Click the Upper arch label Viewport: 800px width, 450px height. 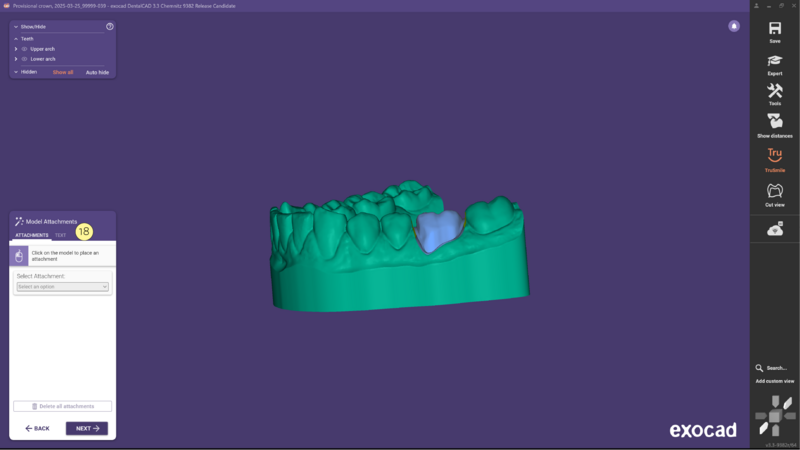coord(42,49)
